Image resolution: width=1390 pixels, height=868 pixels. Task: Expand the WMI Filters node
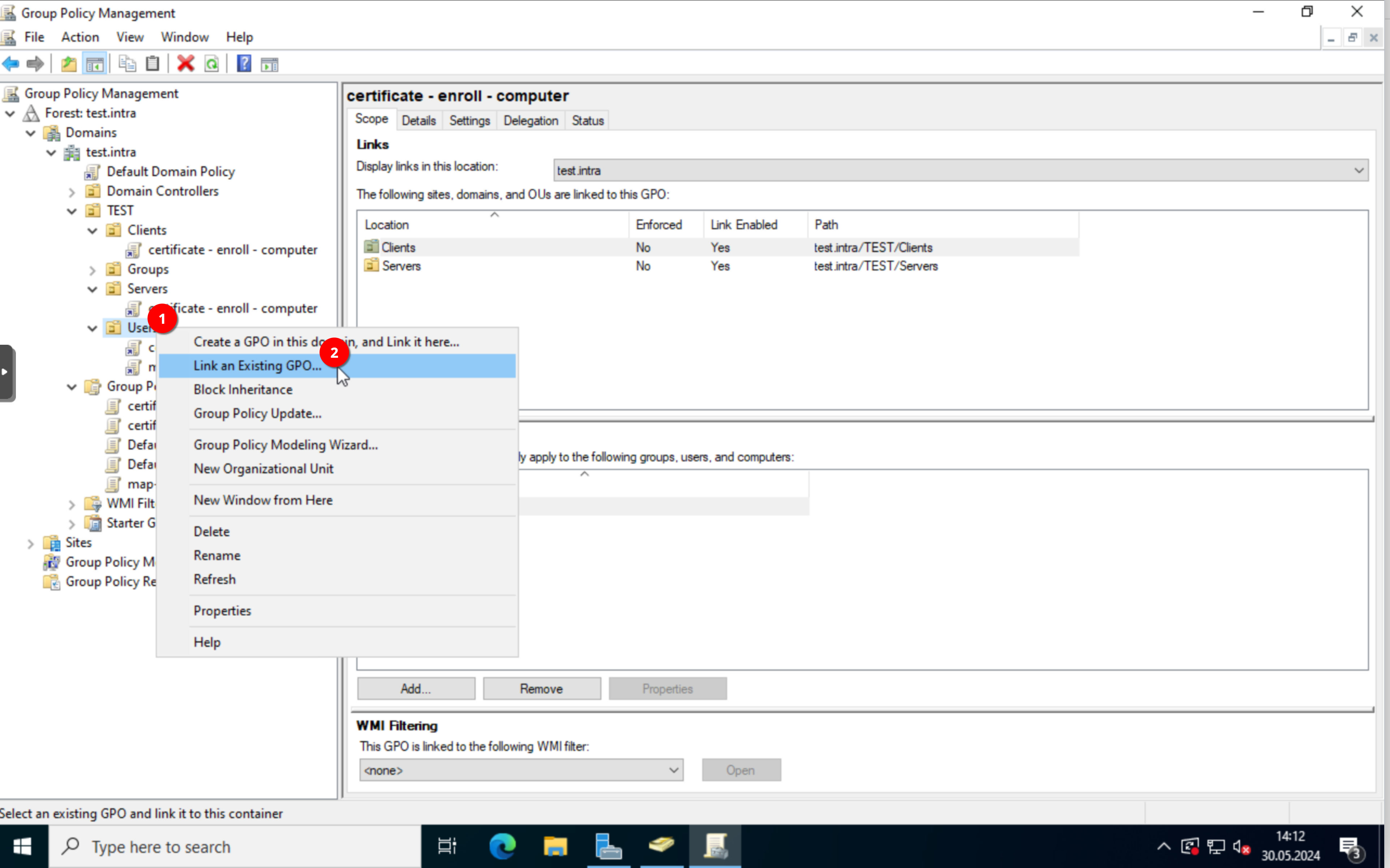pyautogui.click(x=72, y=504)
